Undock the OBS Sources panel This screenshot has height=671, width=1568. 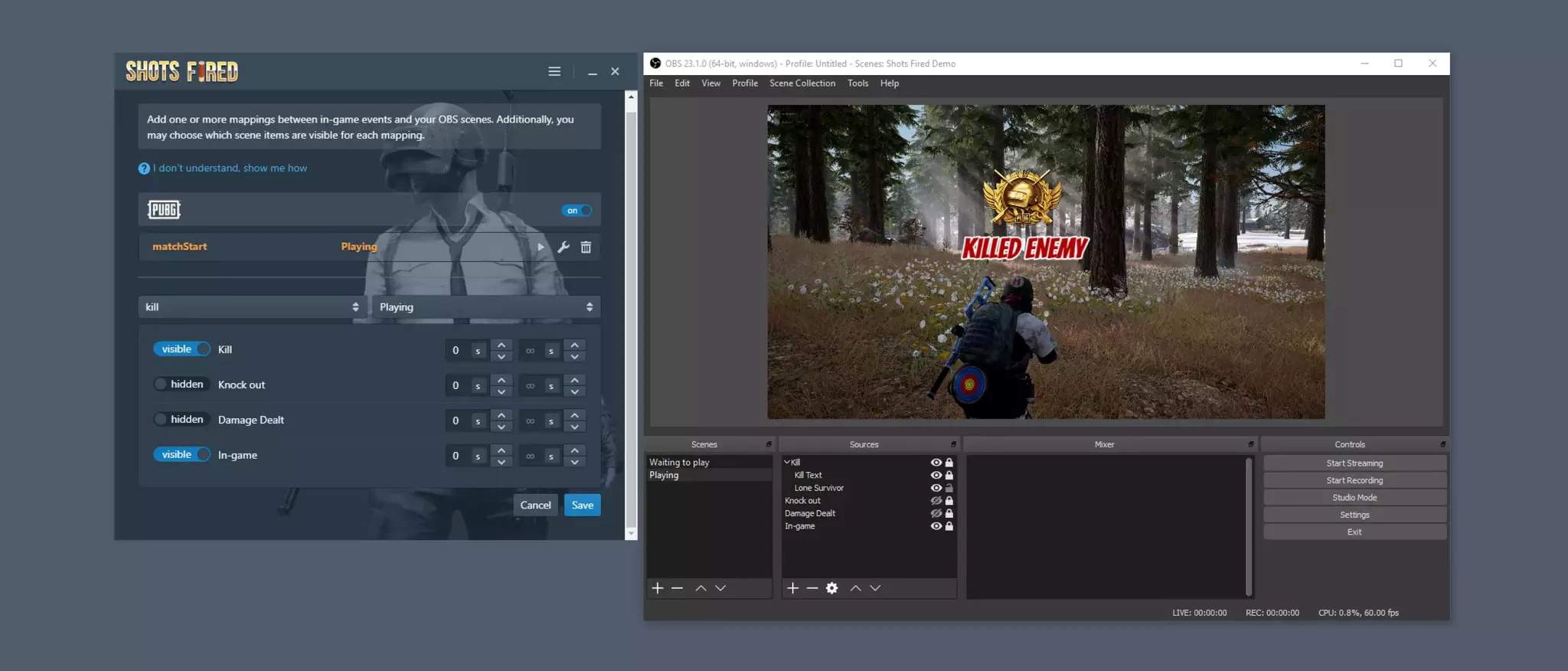(x=953, y=444)
